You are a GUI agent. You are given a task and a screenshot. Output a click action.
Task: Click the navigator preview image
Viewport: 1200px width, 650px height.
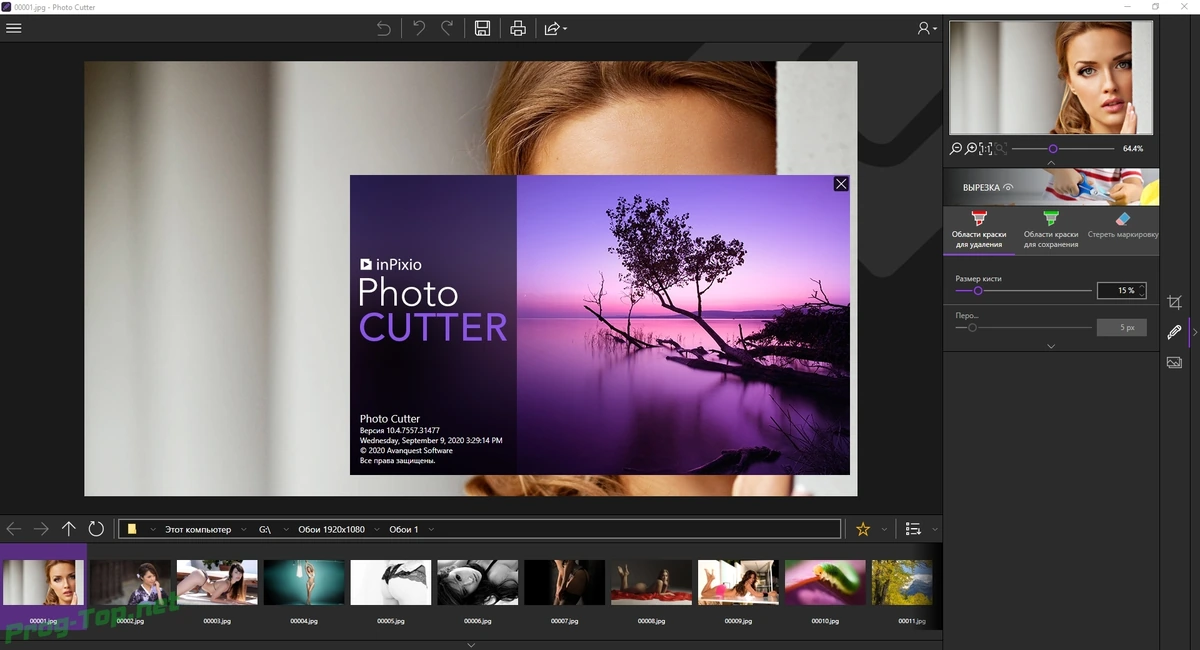tap(1051, 78)
